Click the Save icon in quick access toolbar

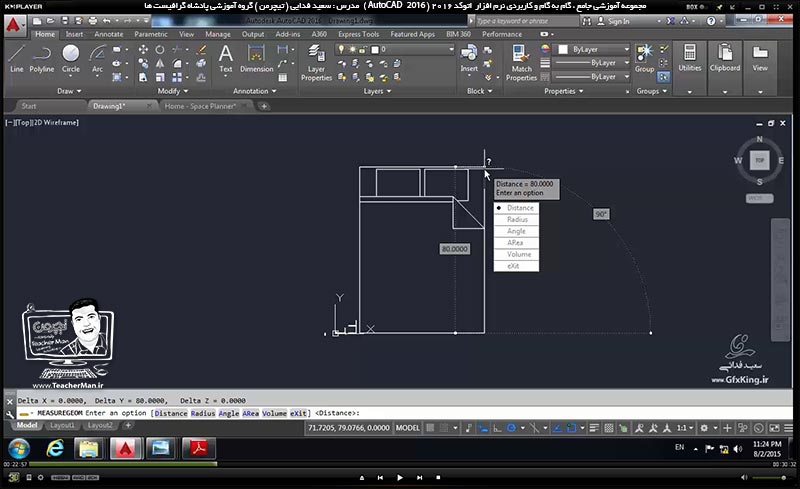pos(65,21)
